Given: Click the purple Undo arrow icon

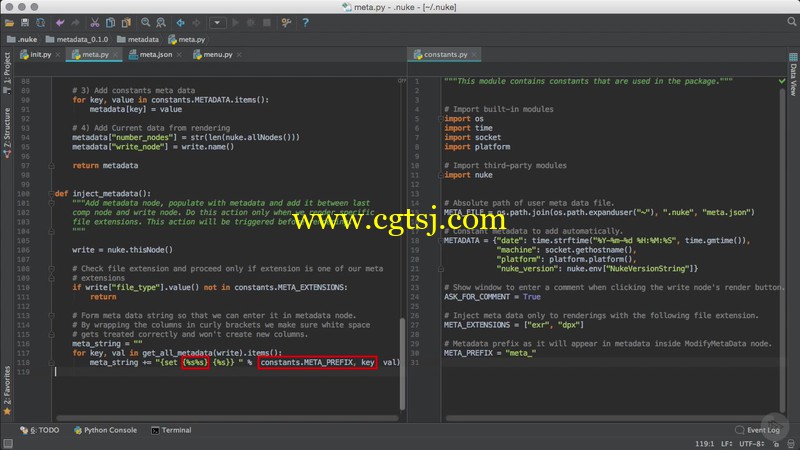Looking at the screenshot, I should [60, 22].
